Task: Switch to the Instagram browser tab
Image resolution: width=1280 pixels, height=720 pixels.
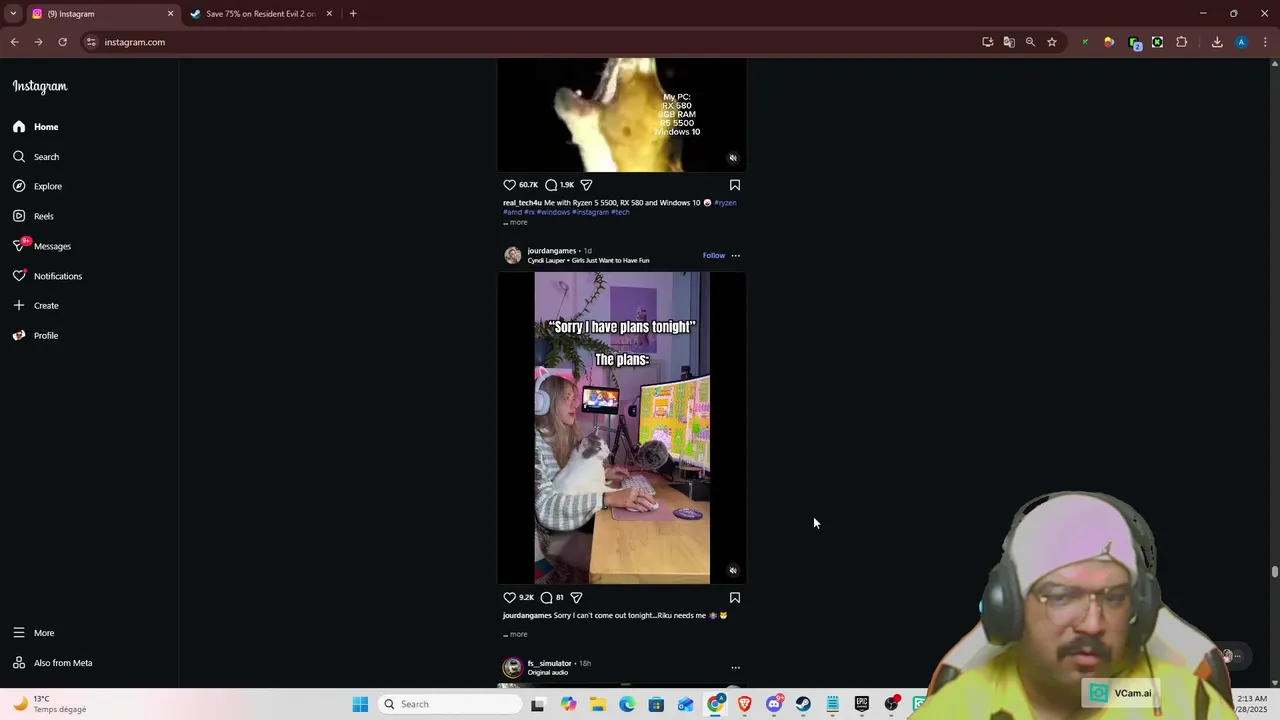Action: (100, 14)
